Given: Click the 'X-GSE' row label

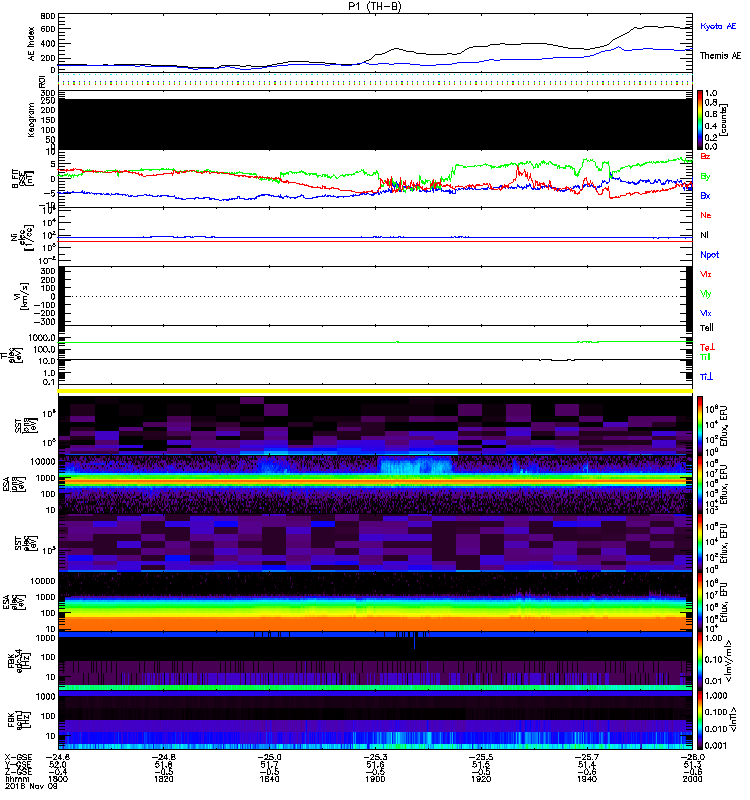Looking at the screenshot, I should click(x=18, y=758).
